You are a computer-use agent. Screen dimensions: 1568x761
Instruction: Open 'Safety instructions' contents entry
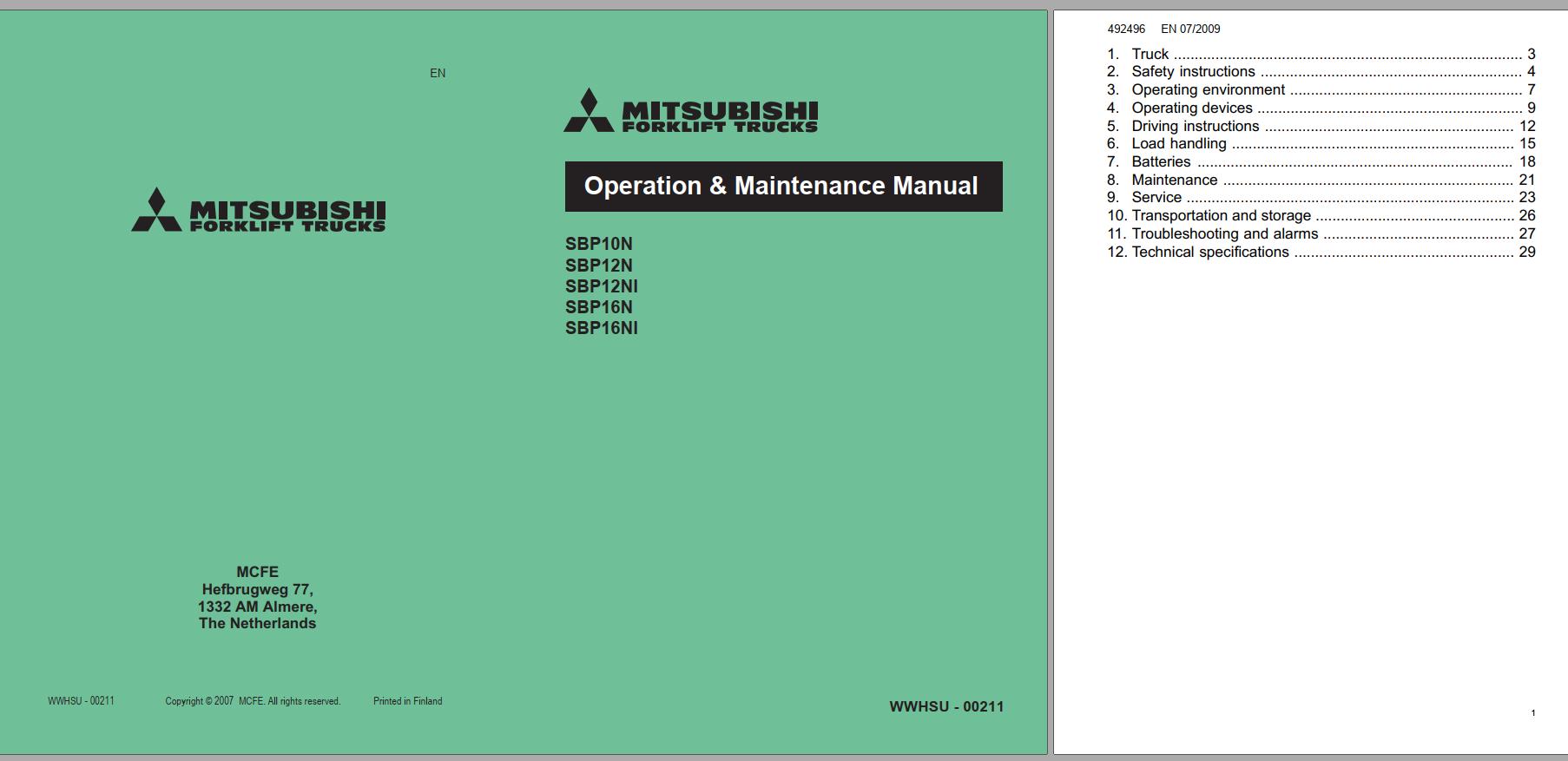coord(1321,72)
